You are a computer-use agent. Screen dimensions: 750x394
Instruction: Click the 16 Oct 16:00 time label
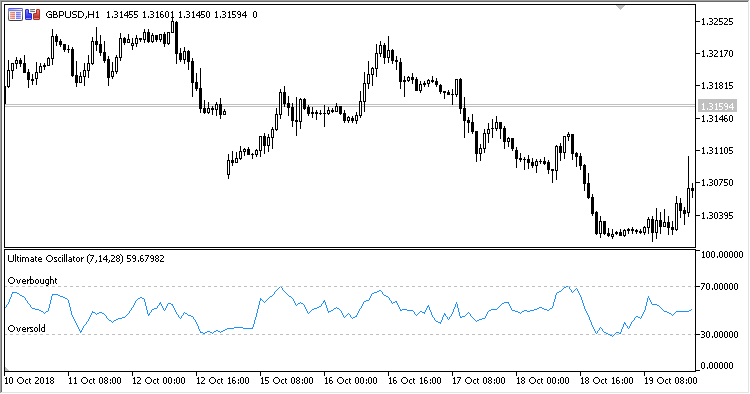(415, 381)
